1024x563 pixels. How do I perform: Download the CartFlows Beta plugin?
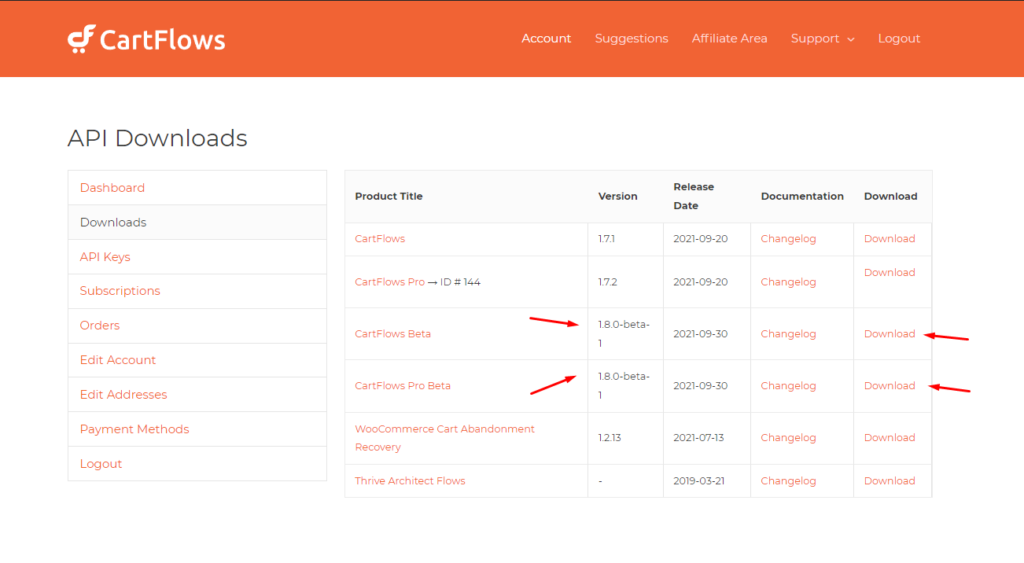[889, 334]
